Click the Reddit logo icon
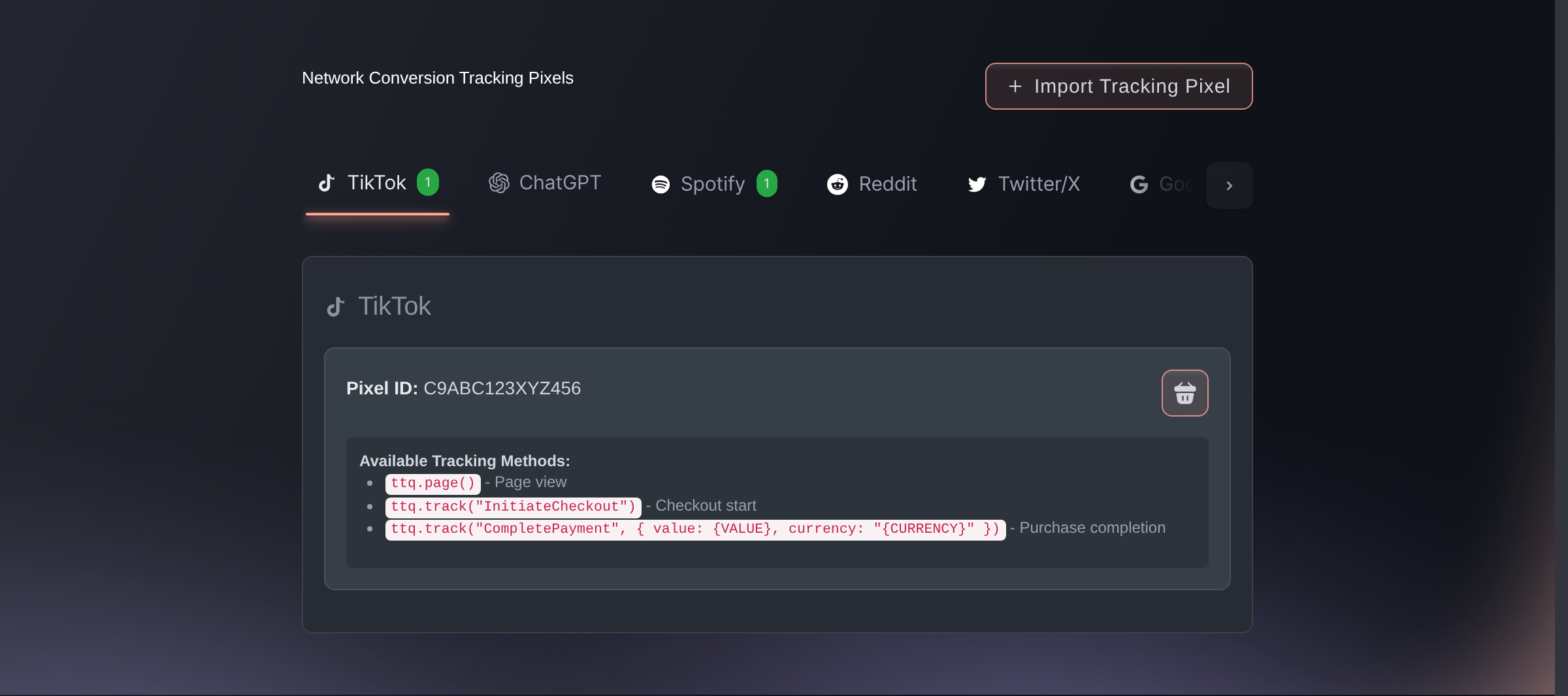Viewport: 1568px width, 696px height. click(838, 184)
